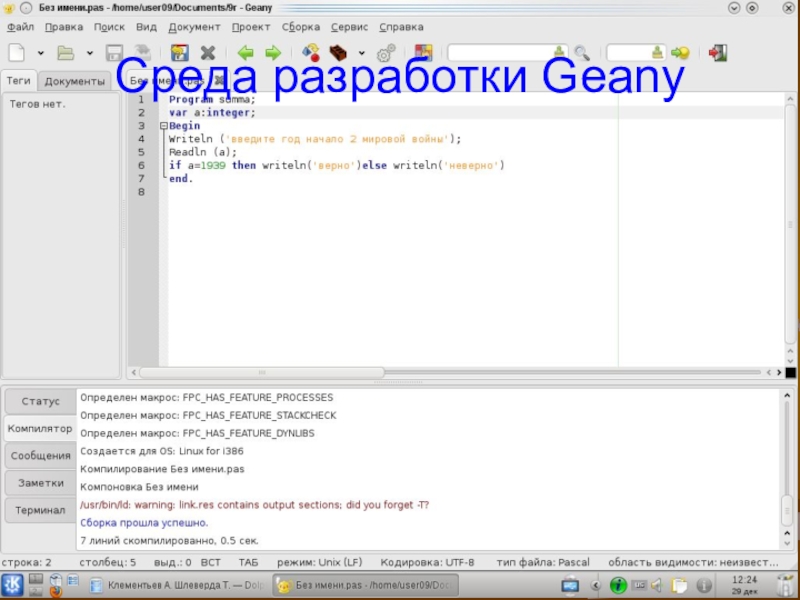800x600 pixels.
Task: Navigate back with green left arrow
Action: click(x=245, y=53)
